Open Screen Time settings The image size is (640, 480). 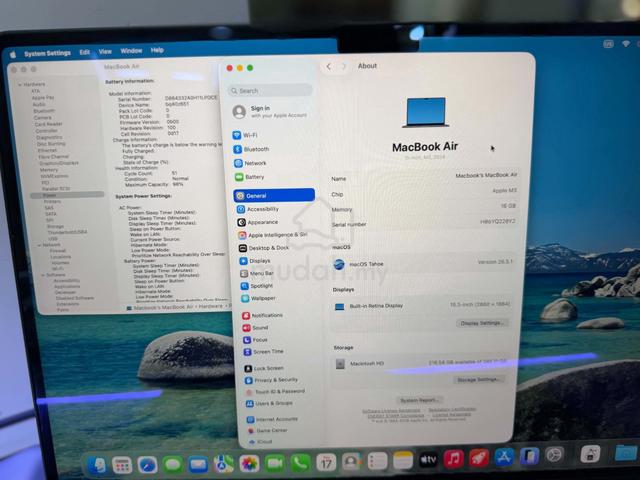pyautogui.click(x=263, y=351)
